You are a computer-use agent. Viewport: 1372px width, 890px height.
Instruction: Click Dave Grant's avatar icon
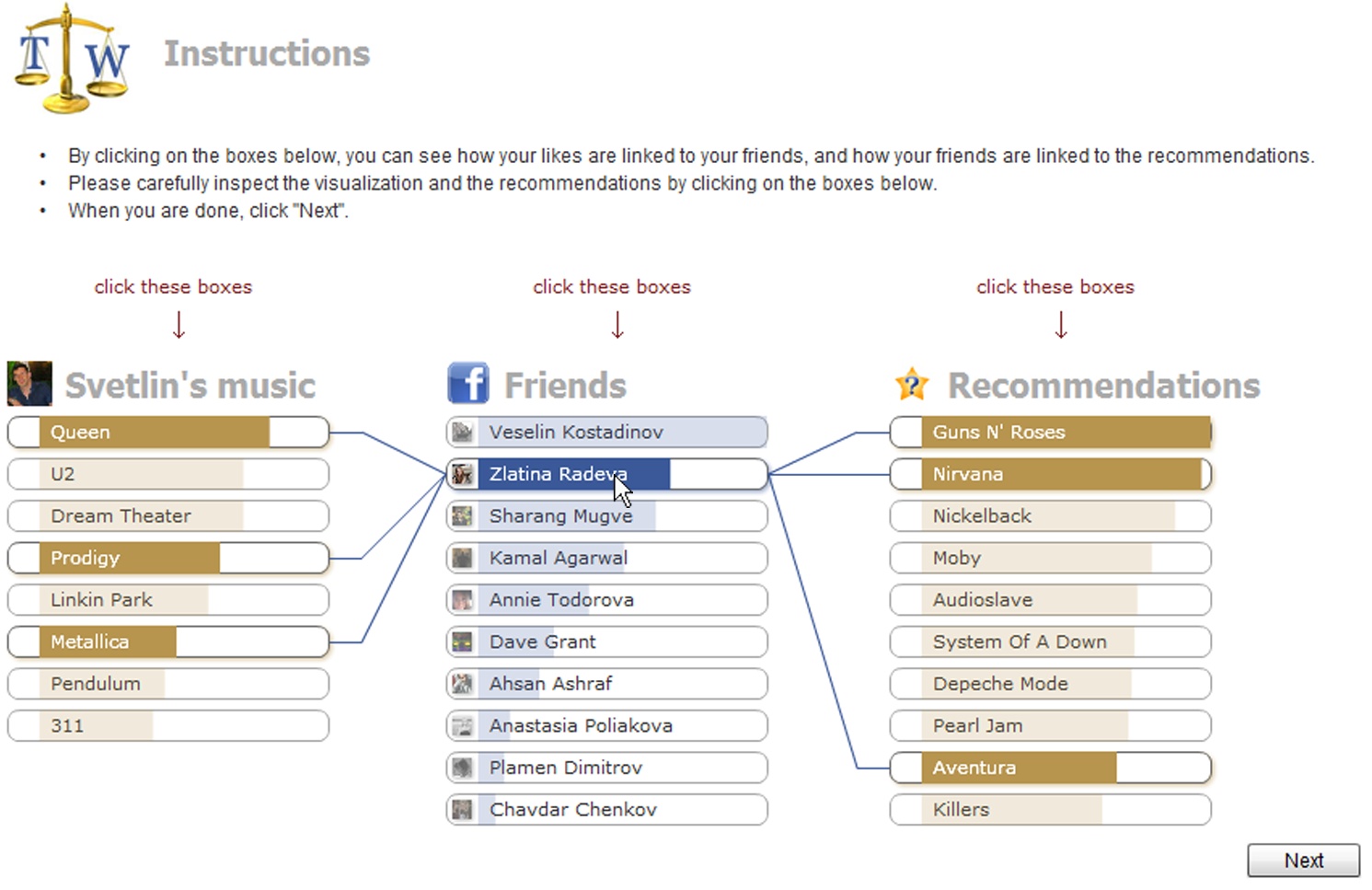click(463, 642)
